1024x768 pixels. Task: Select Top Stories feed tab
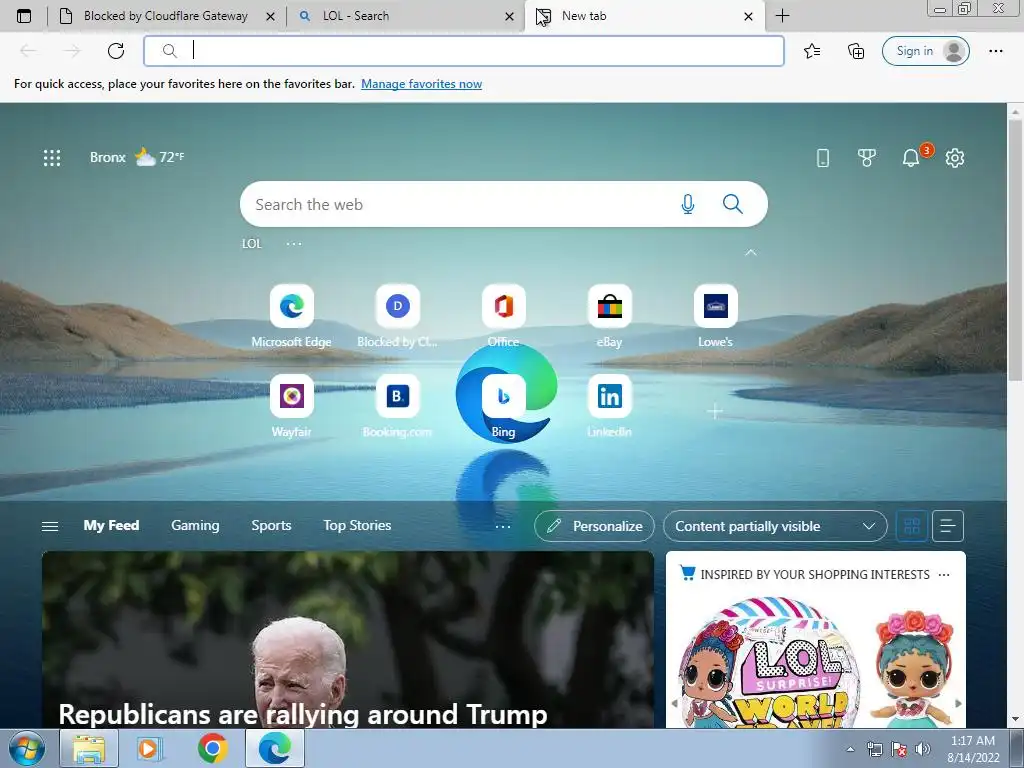[x=357, y=525]
